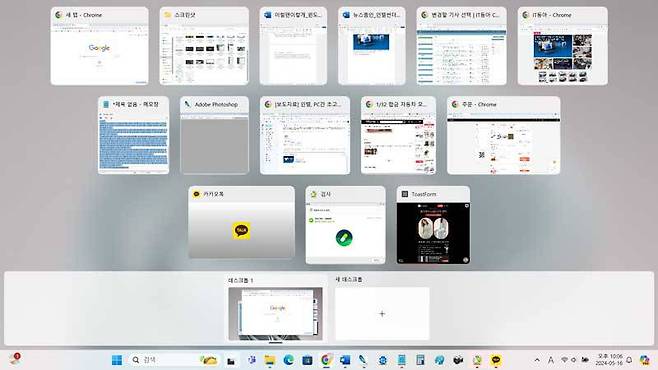Switch to the '주문 - Chrome' window
The height and width of the screenshot is (370, 658).
coord(504,135)
